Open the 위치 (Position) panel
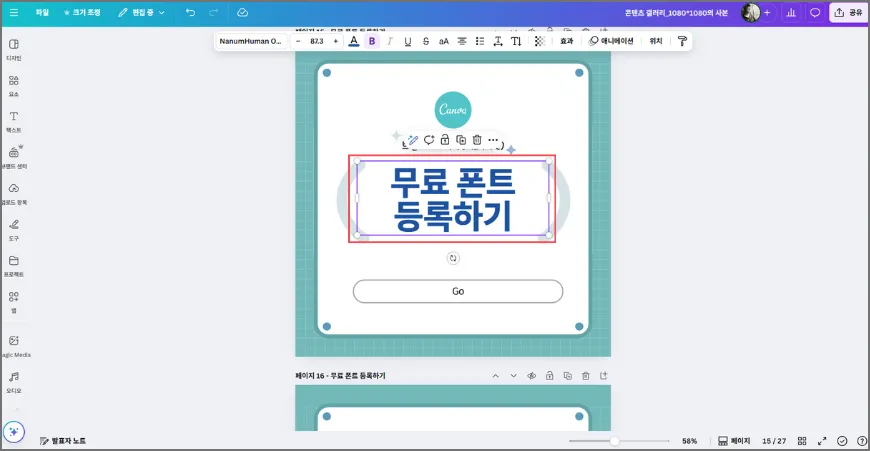 pyautogui.click(x=656, y=41)
